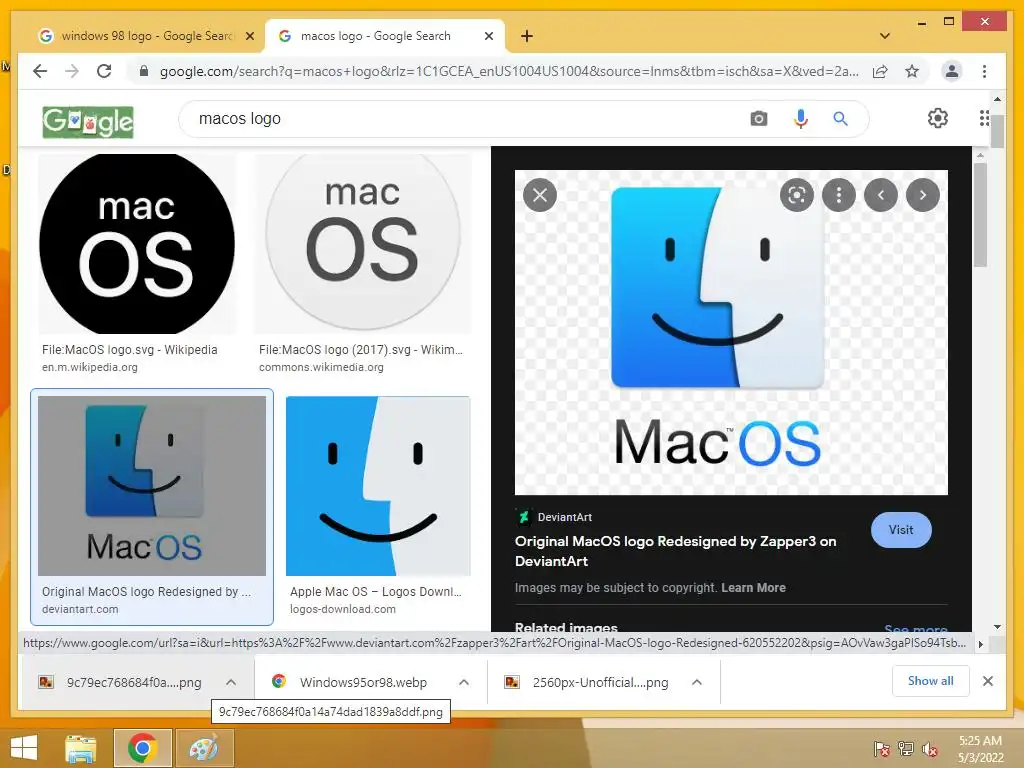Open Apple Mac OS – Logos Download link
Viewport: 1024px width, 768px height.
click(x=376, y=592)
